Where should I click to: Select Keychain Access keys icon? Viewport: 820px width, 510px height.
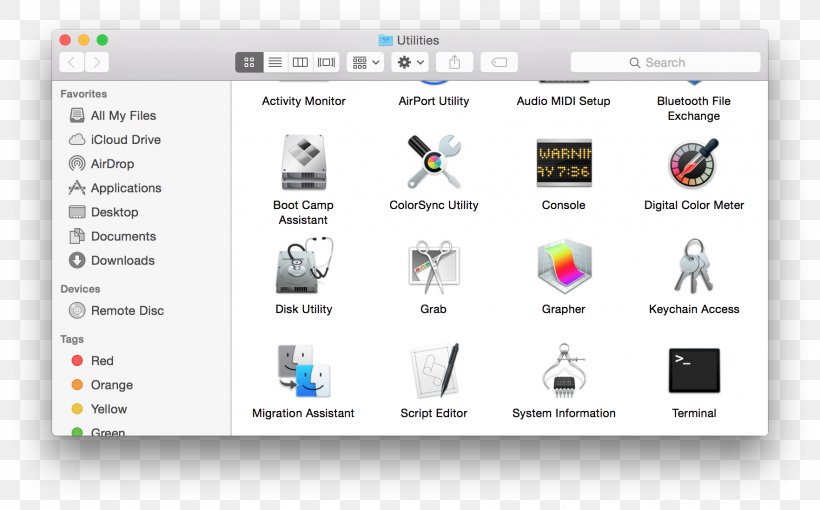point(693,266)
